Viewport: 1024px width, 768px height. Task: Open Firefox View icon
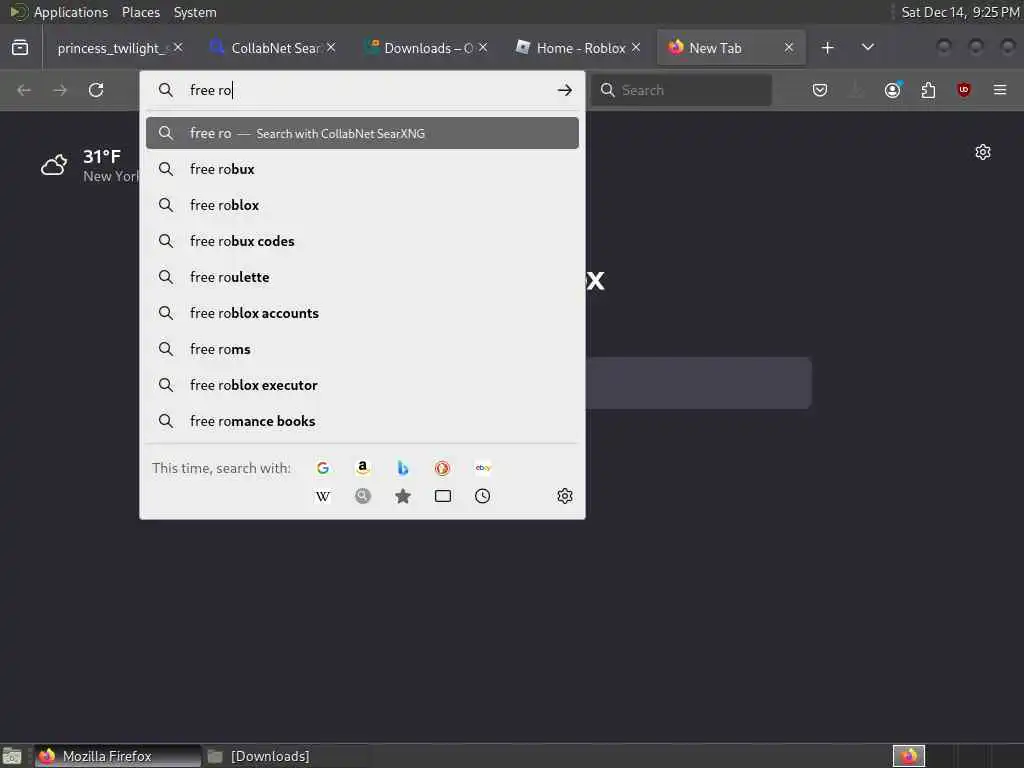point(20,48)
